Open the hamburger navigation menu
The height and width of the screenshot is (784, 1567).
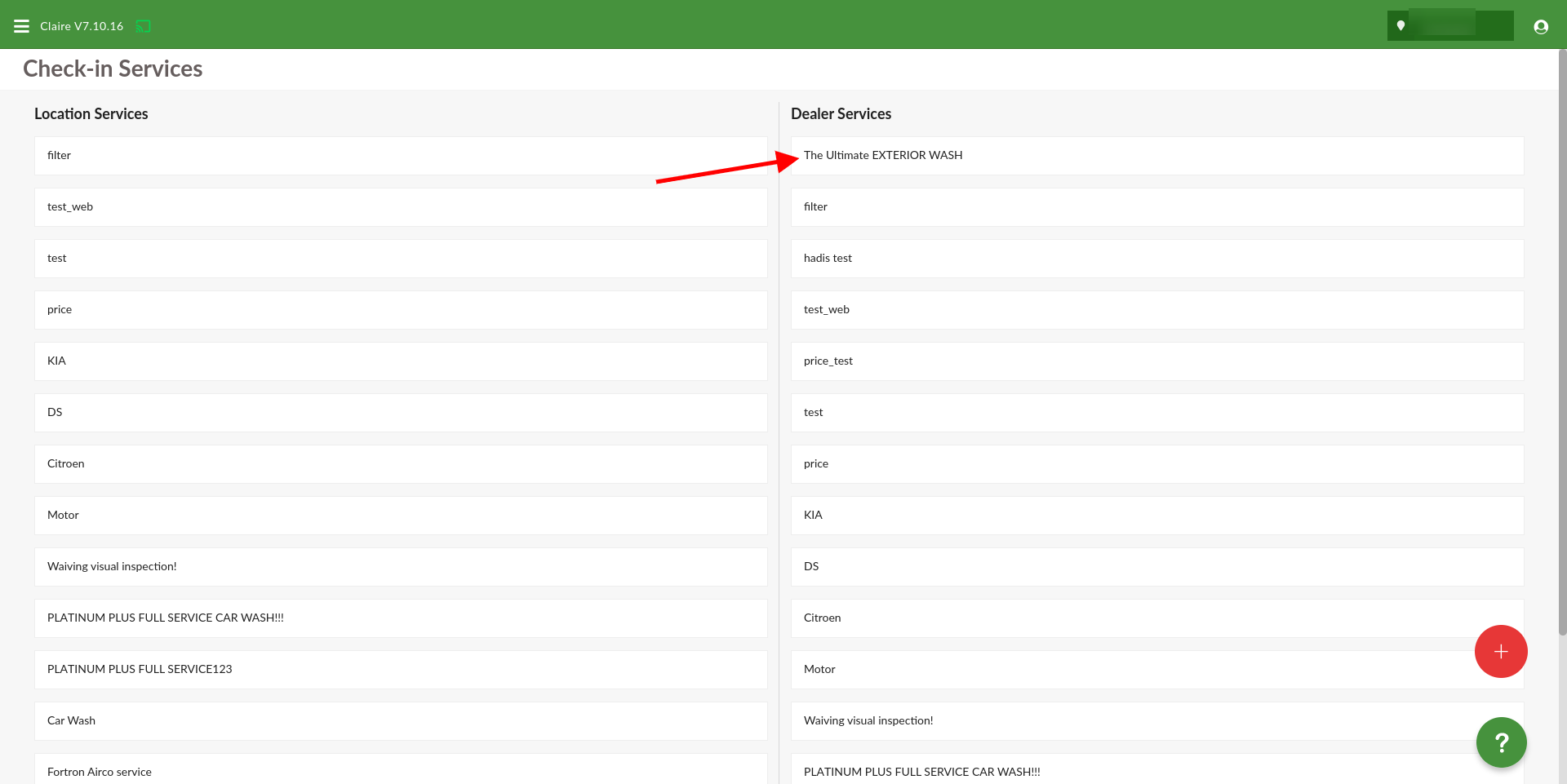tap(21, 26)
